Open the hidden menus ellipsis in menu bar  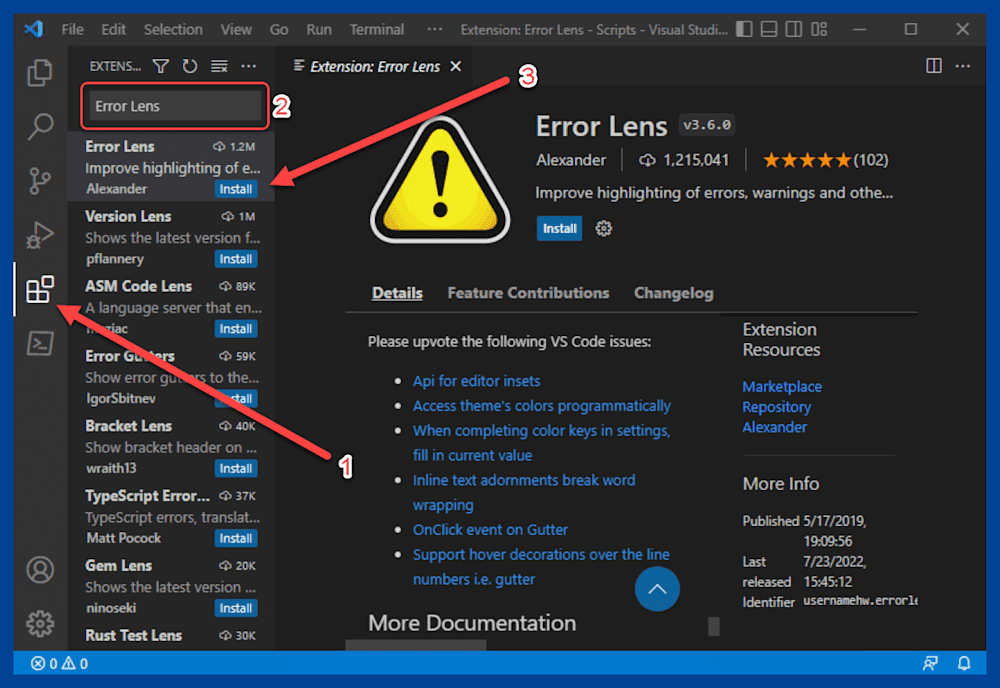[434, 29]
